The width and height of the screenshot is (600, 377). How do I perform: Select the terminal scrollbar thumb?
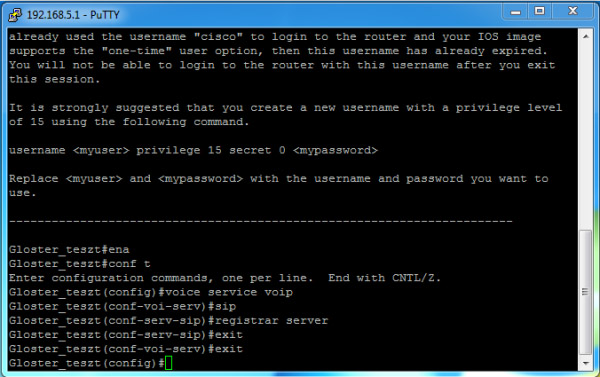coord(585,292)
